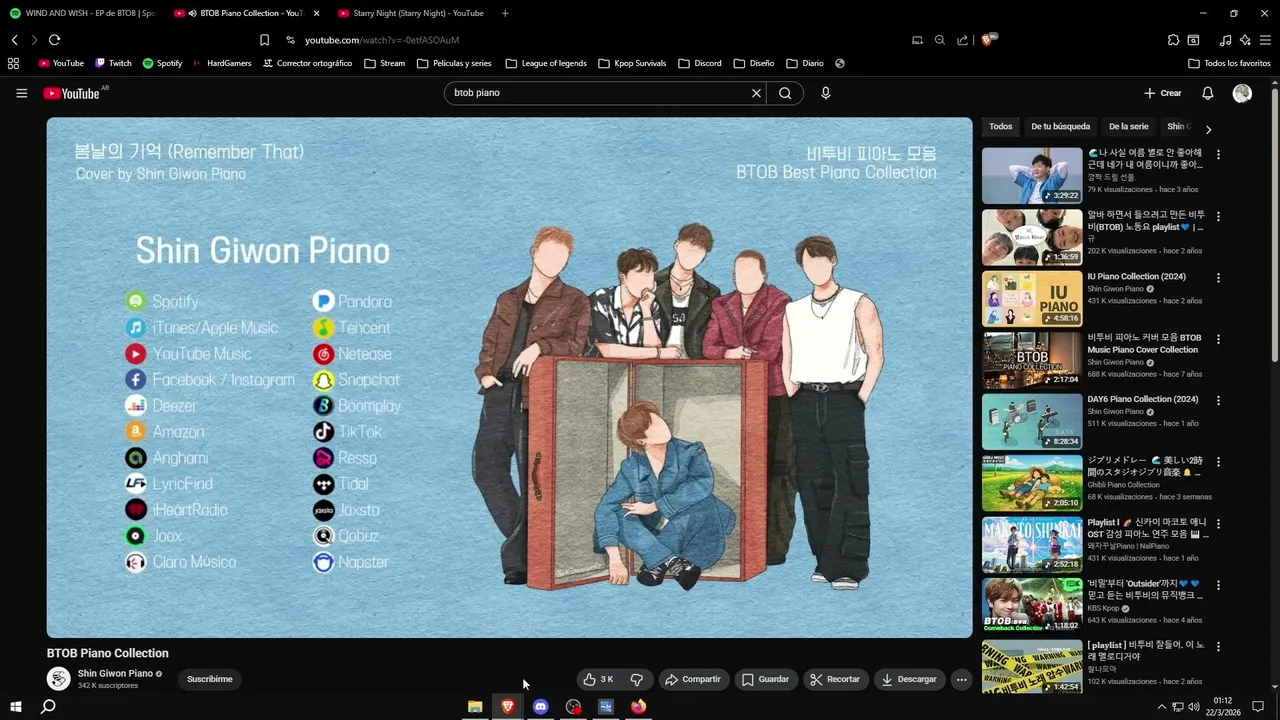This screenshot has width=1280, height=720.
Task: Click the Recortar clip button
Action: point(835,679)
